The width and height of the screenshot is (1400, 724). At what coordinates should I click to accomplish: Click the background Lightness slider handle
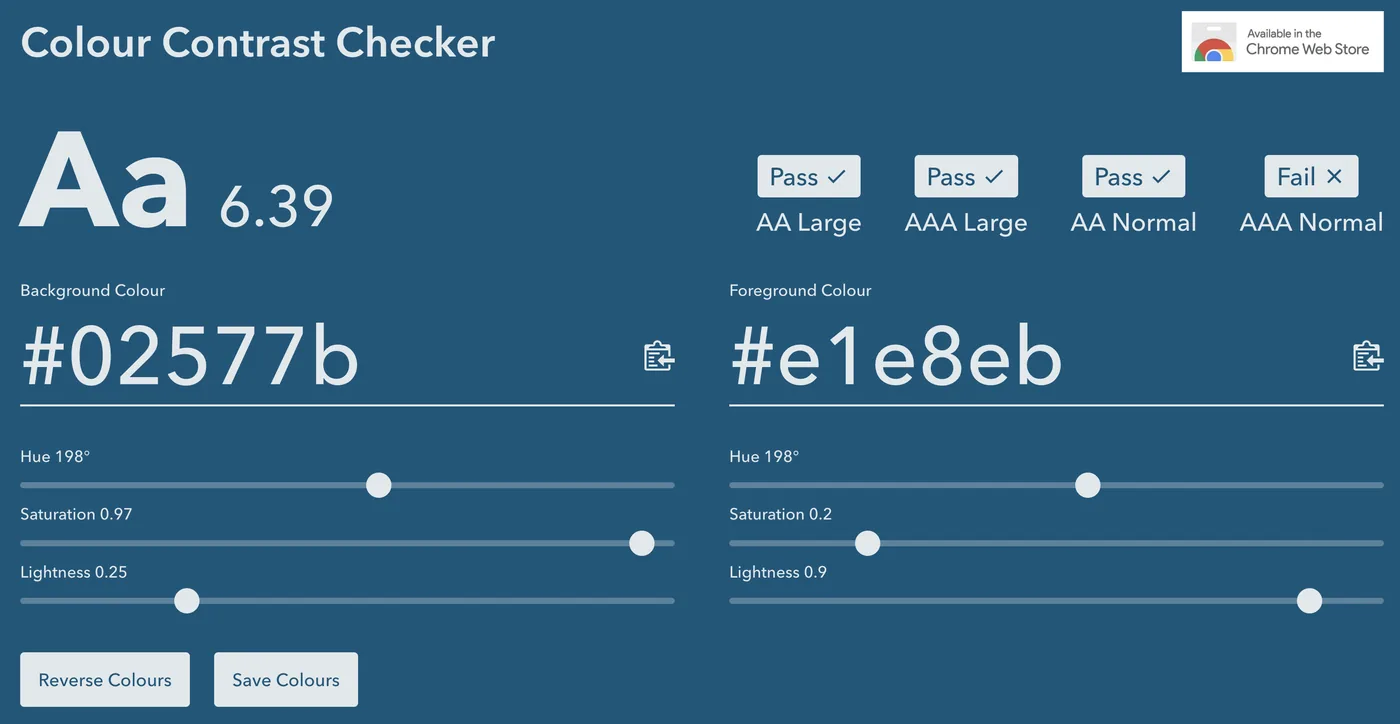187,601
